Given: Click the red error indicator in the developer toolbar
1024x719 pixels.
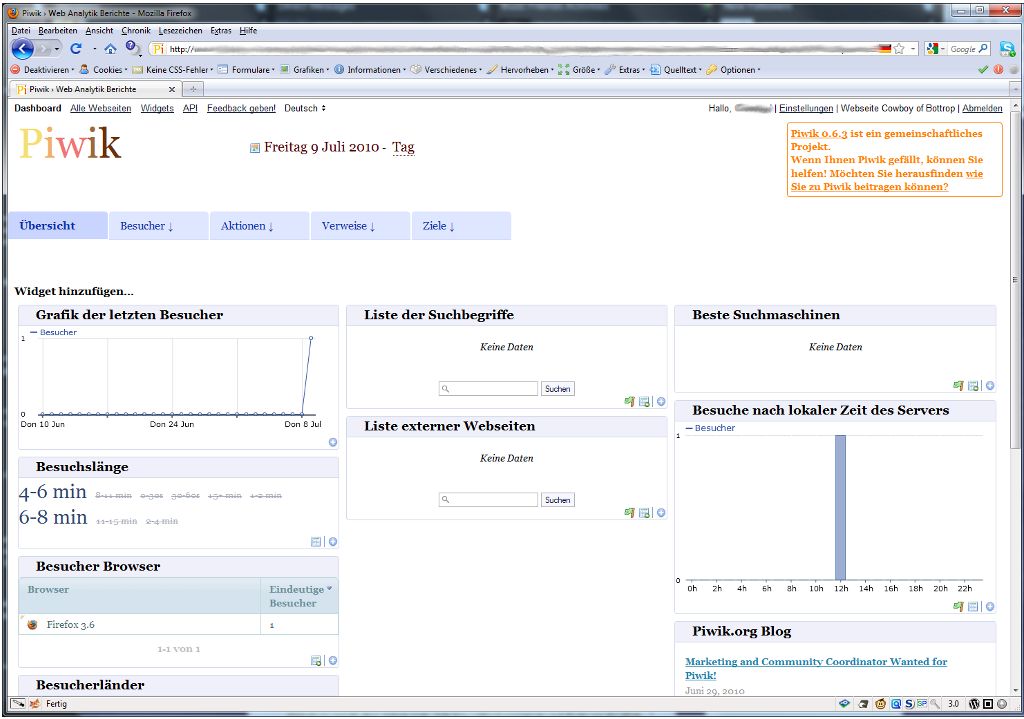Looking at the screenshot, I should tap(999, 69).
